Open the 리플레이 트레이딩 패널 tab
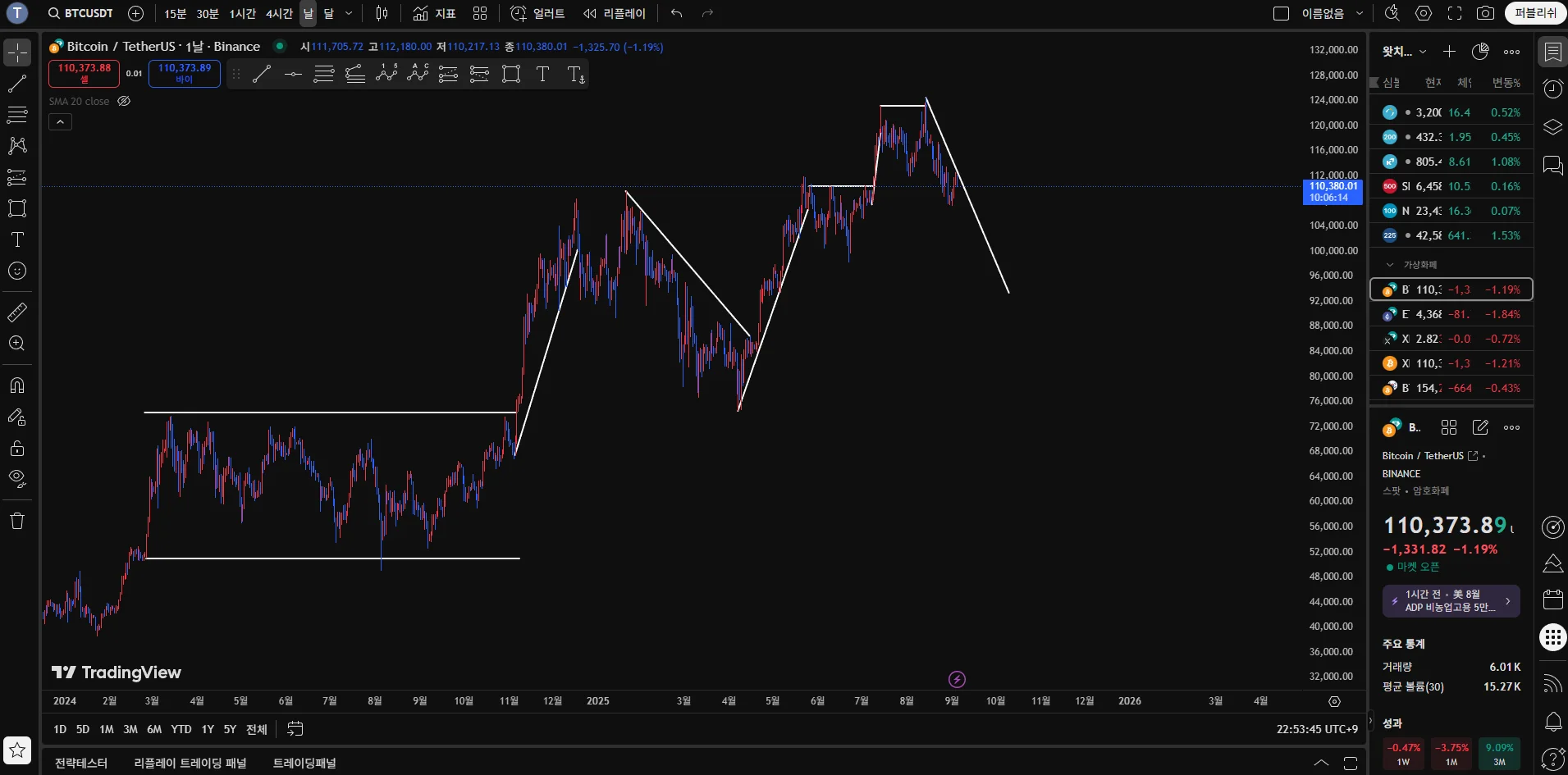1568x775 pixels. (190, 764)
